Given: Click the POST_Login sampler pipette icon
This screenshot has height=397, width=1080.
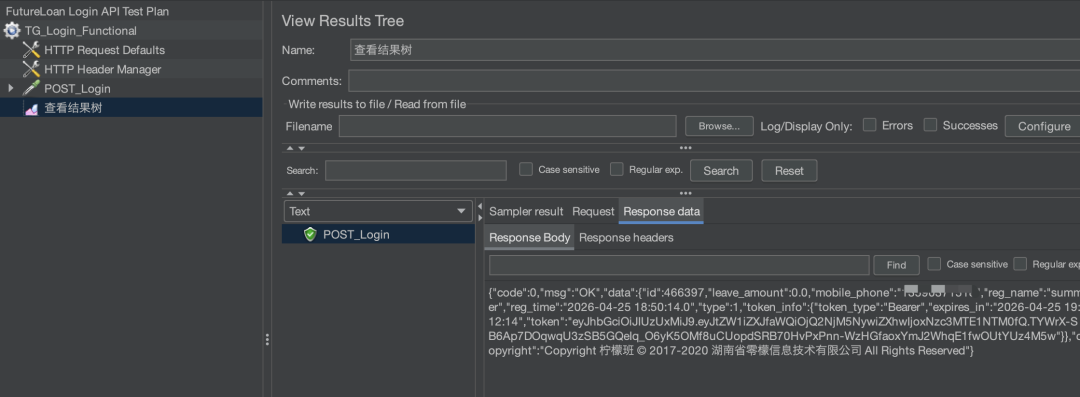Looking at the screenshot, I should [31, 89].
